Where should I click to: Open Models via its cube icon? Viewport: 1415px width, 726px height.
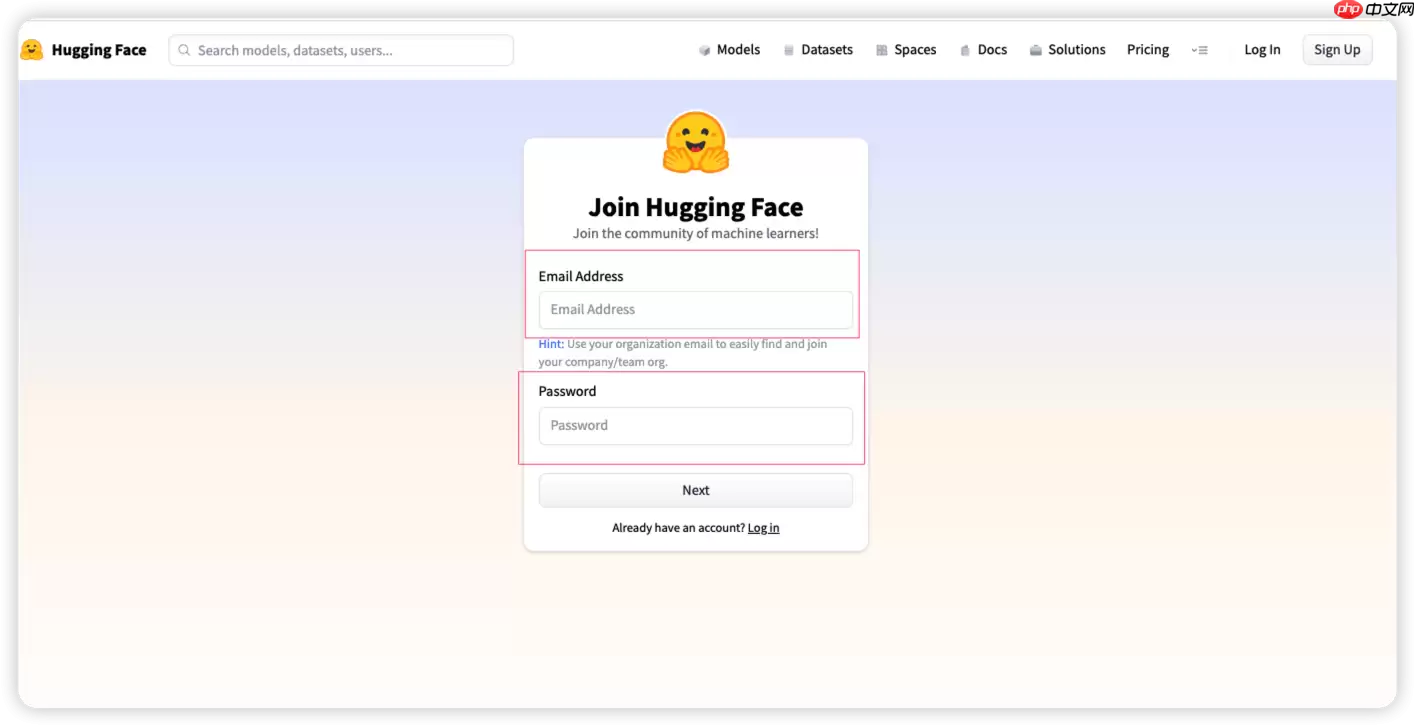pos(705,50)
